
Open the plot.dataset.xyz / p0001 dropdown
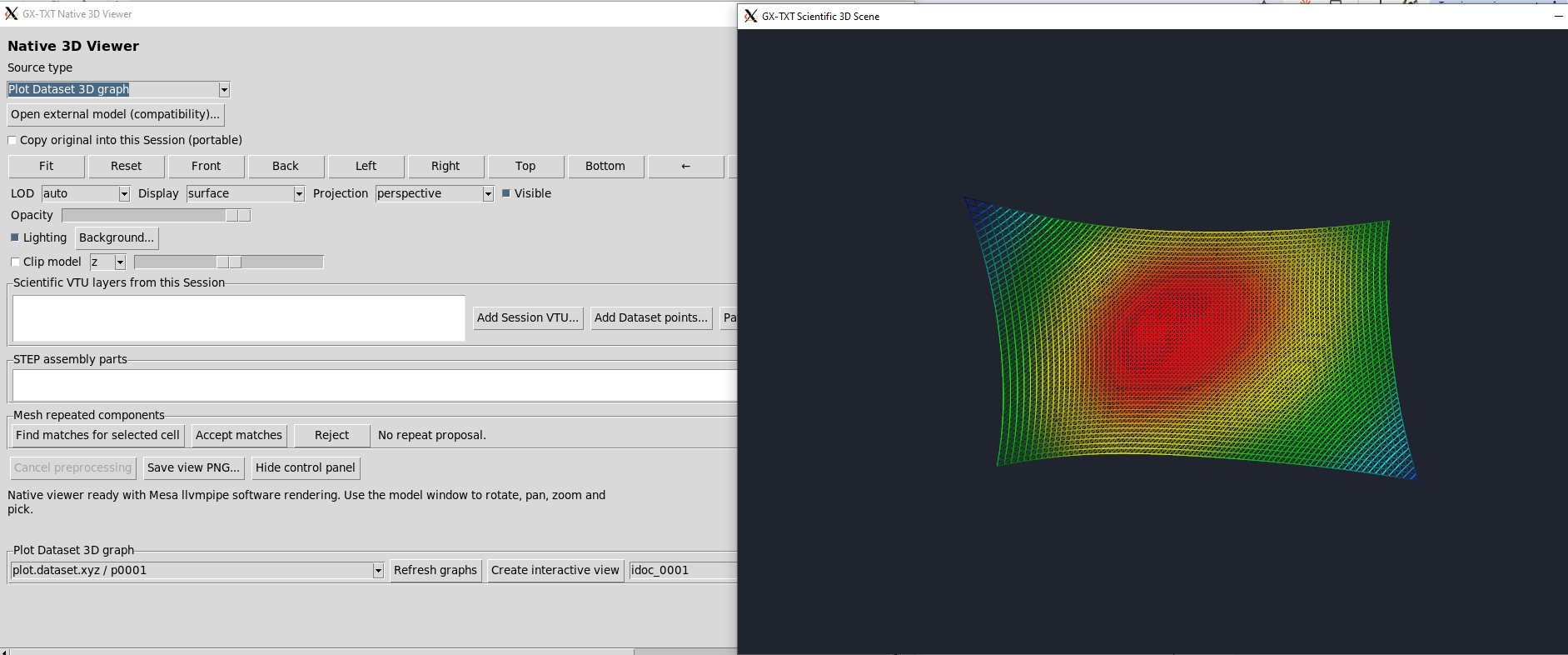click(378, 570)
